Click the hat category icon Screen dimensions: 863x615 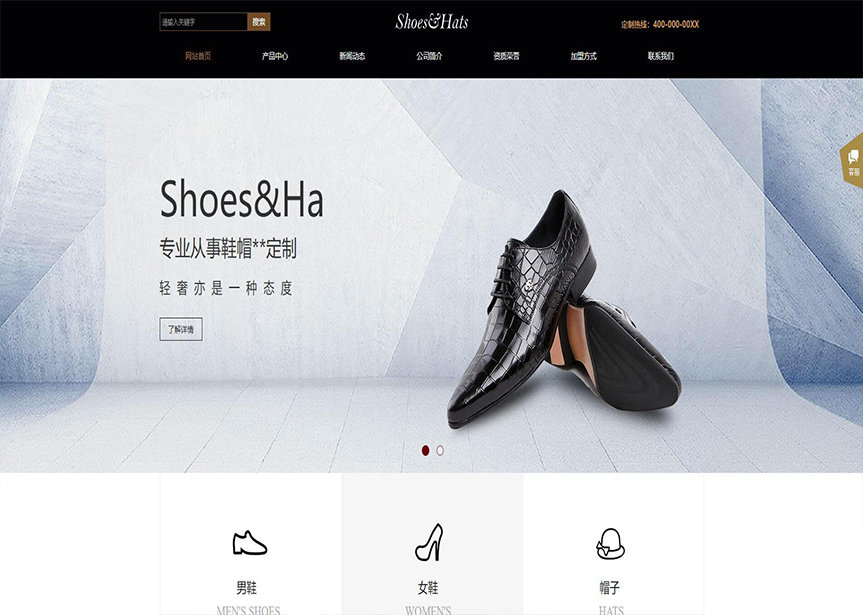point(610,543)
